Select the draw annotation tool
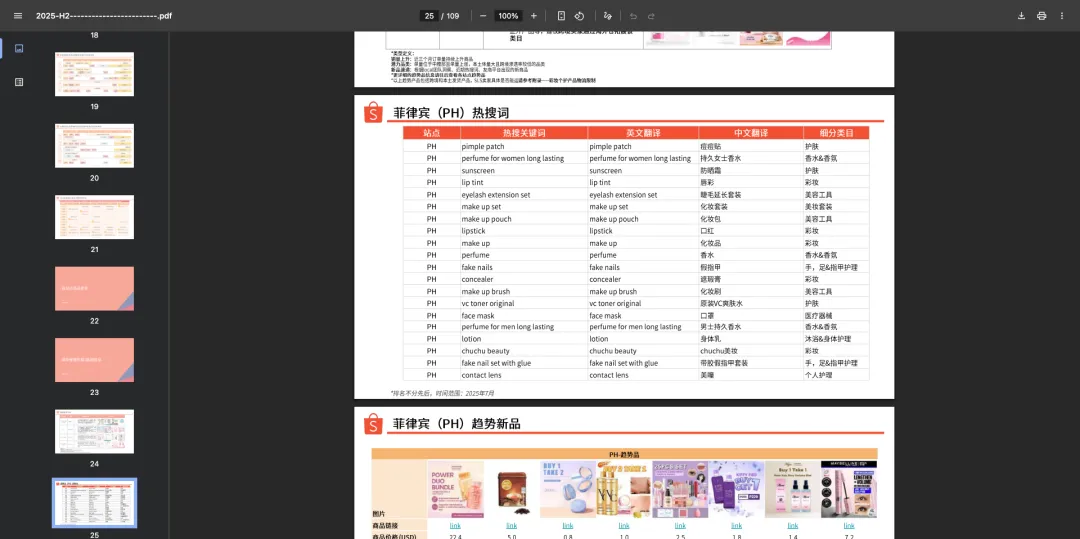This screenshot has height=539, width=1080. click(607, 16)
